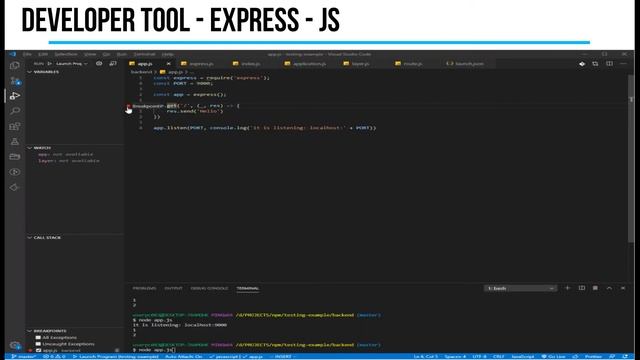Open the Launch Program configuration dropdown
The image size is (640, 360).
tap(72, 64)
